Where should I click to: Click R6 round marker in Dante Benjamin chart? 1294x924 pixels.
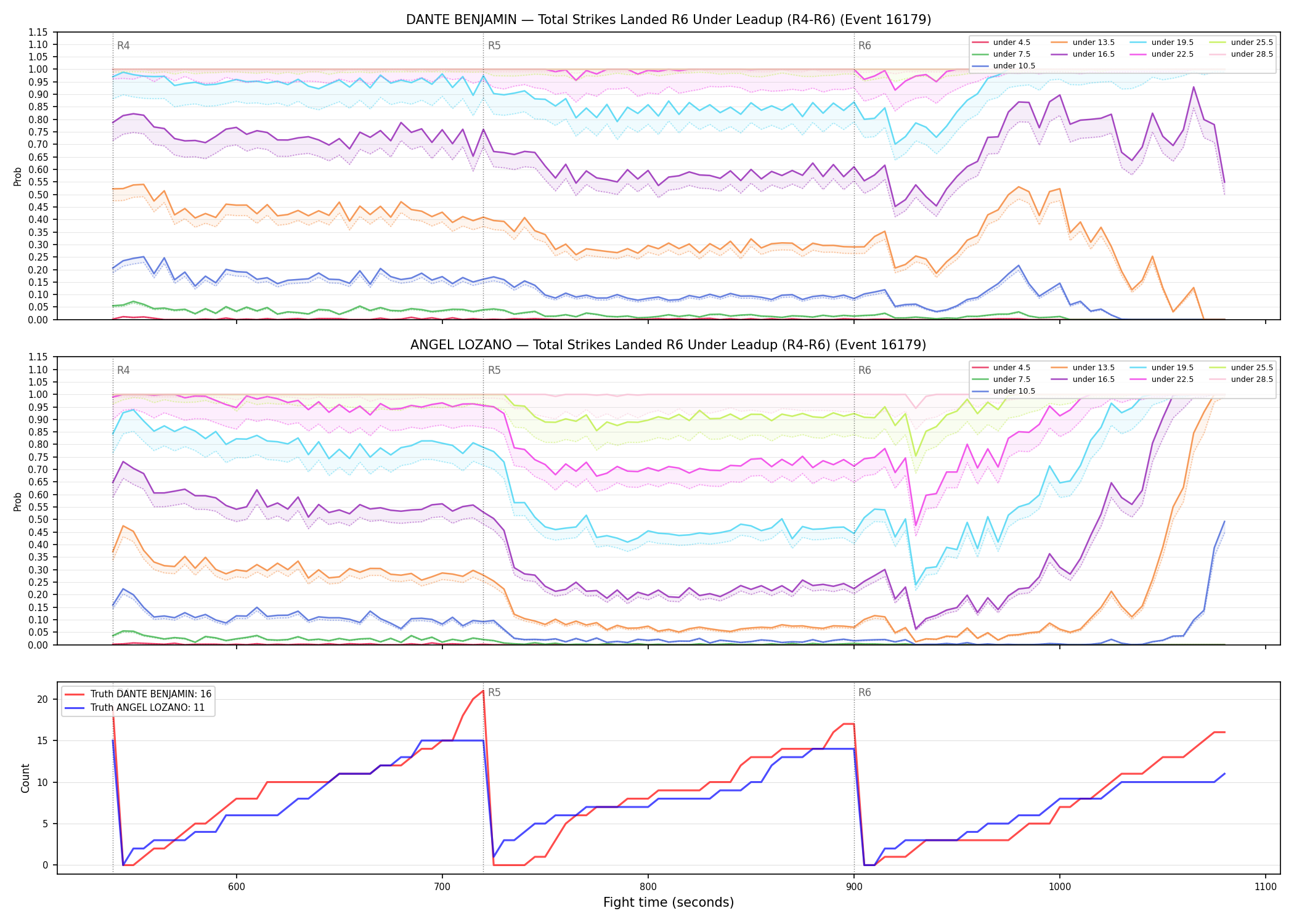click(865, 46)
